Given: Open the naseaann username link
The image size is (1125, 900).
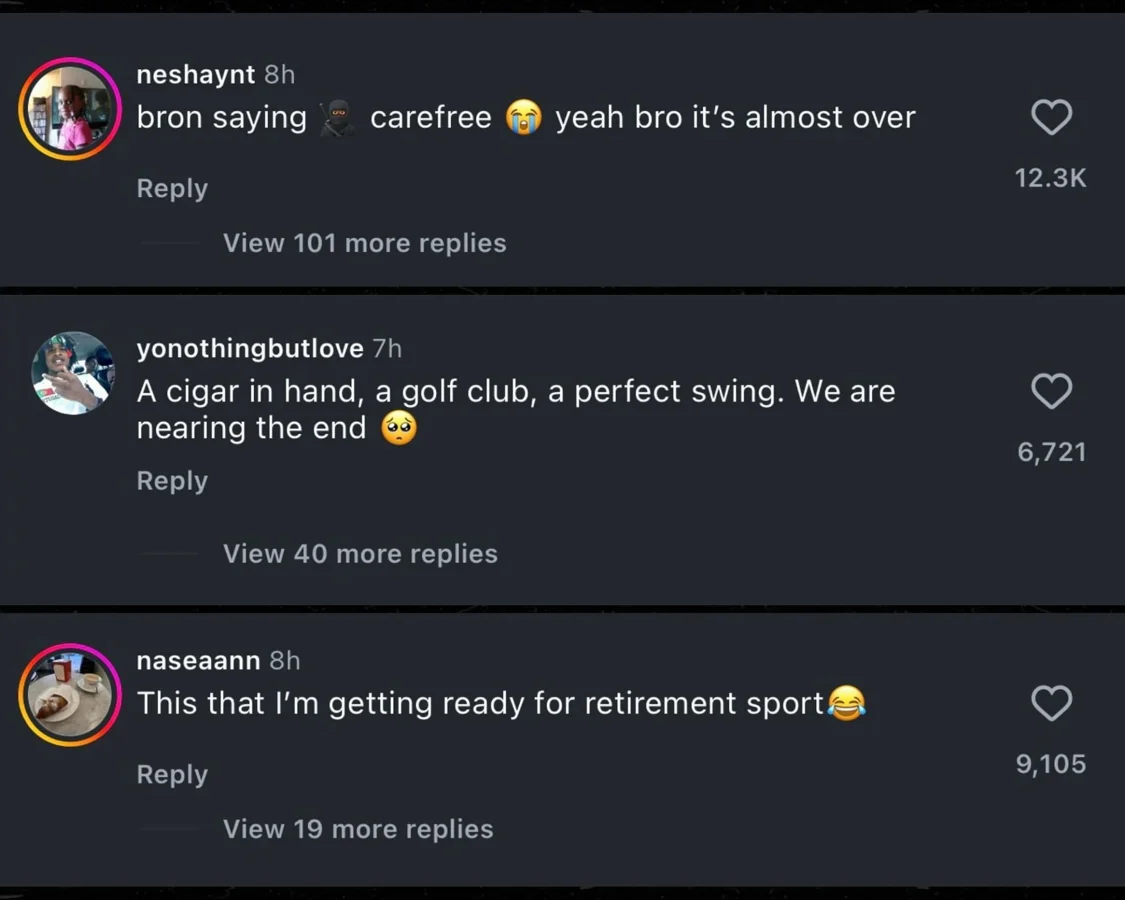Looking at the screenshot, I should tap(198, 661).
